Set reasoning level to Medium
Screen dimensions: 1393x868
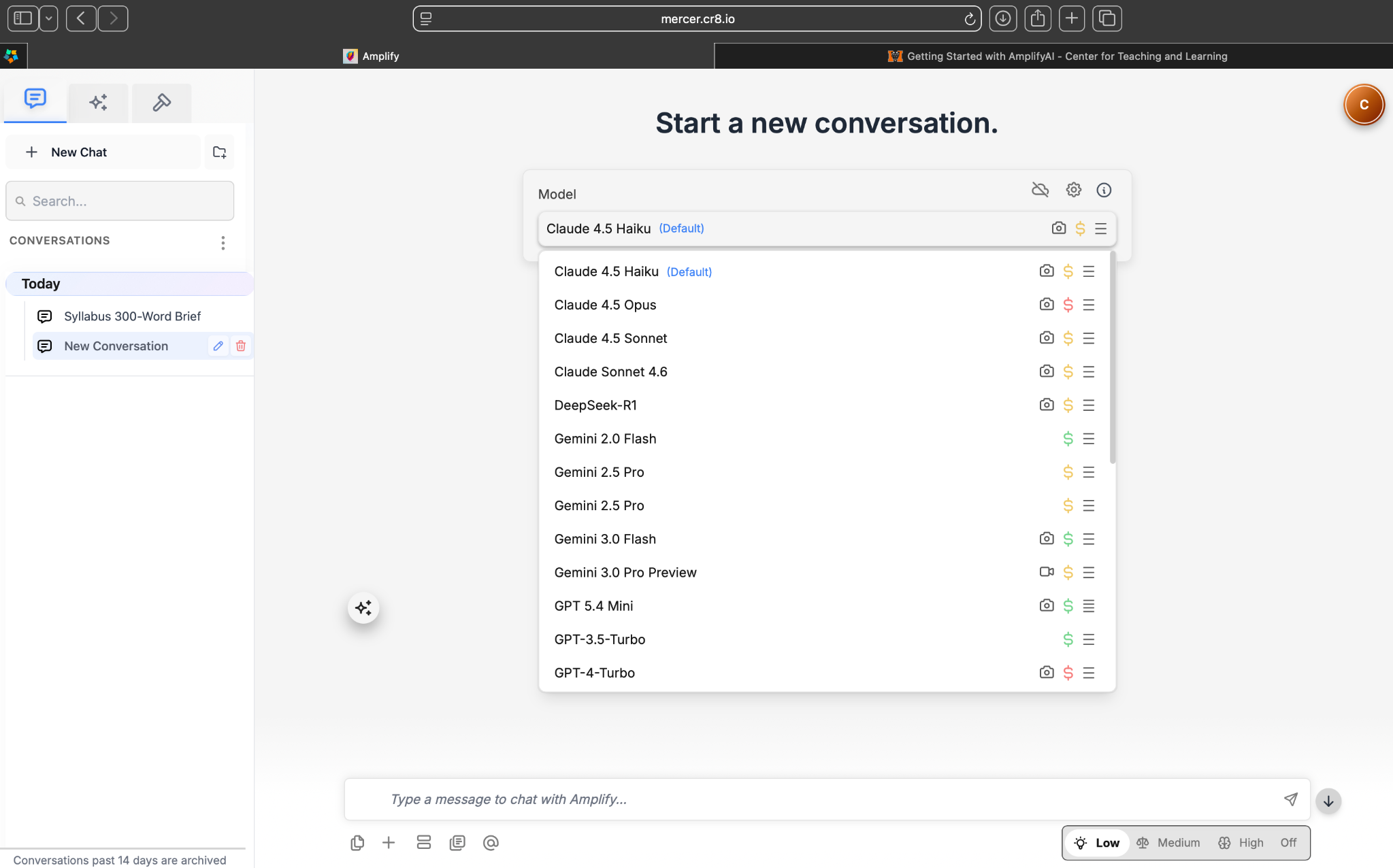pos(1168,843)
